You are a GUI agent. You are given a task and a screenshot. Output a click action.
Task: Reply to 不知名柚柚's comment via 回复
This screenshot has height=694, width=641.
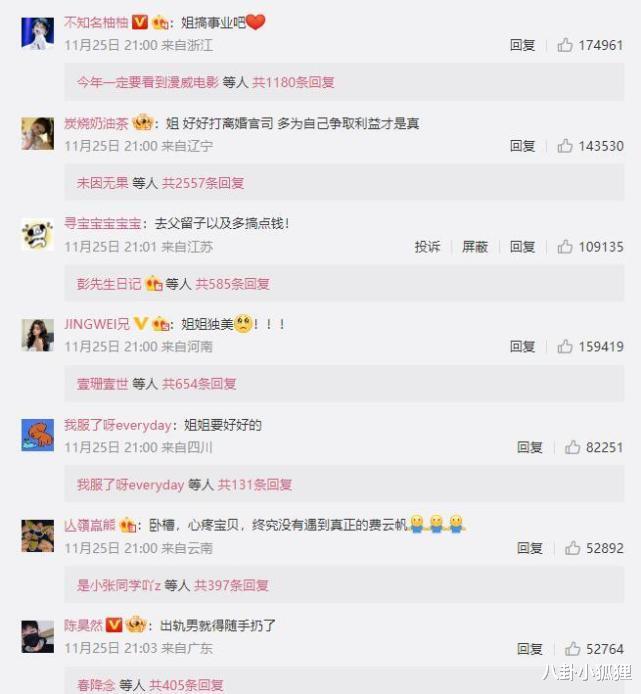tap(522, 45)
